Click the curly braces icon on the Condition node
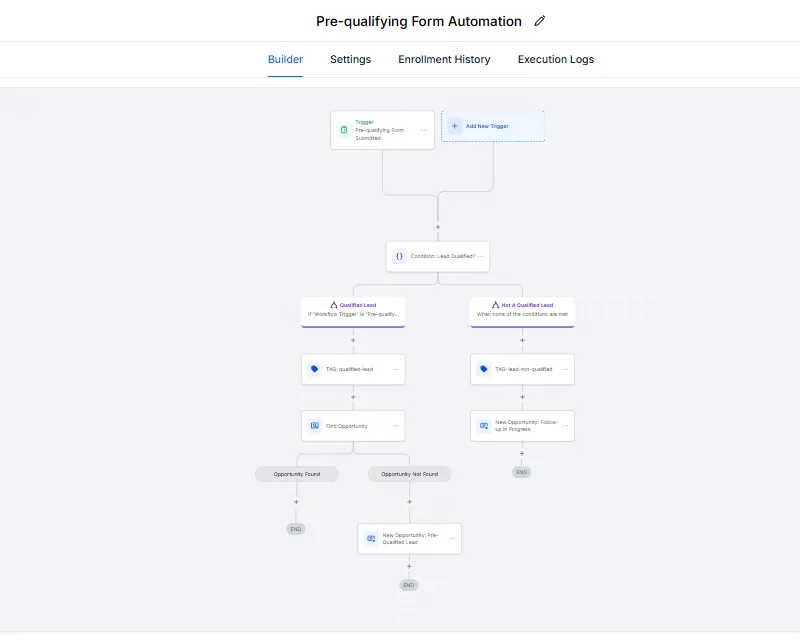Image resolution: width=800 pixels, height=640 pixels. click(399, 256)
